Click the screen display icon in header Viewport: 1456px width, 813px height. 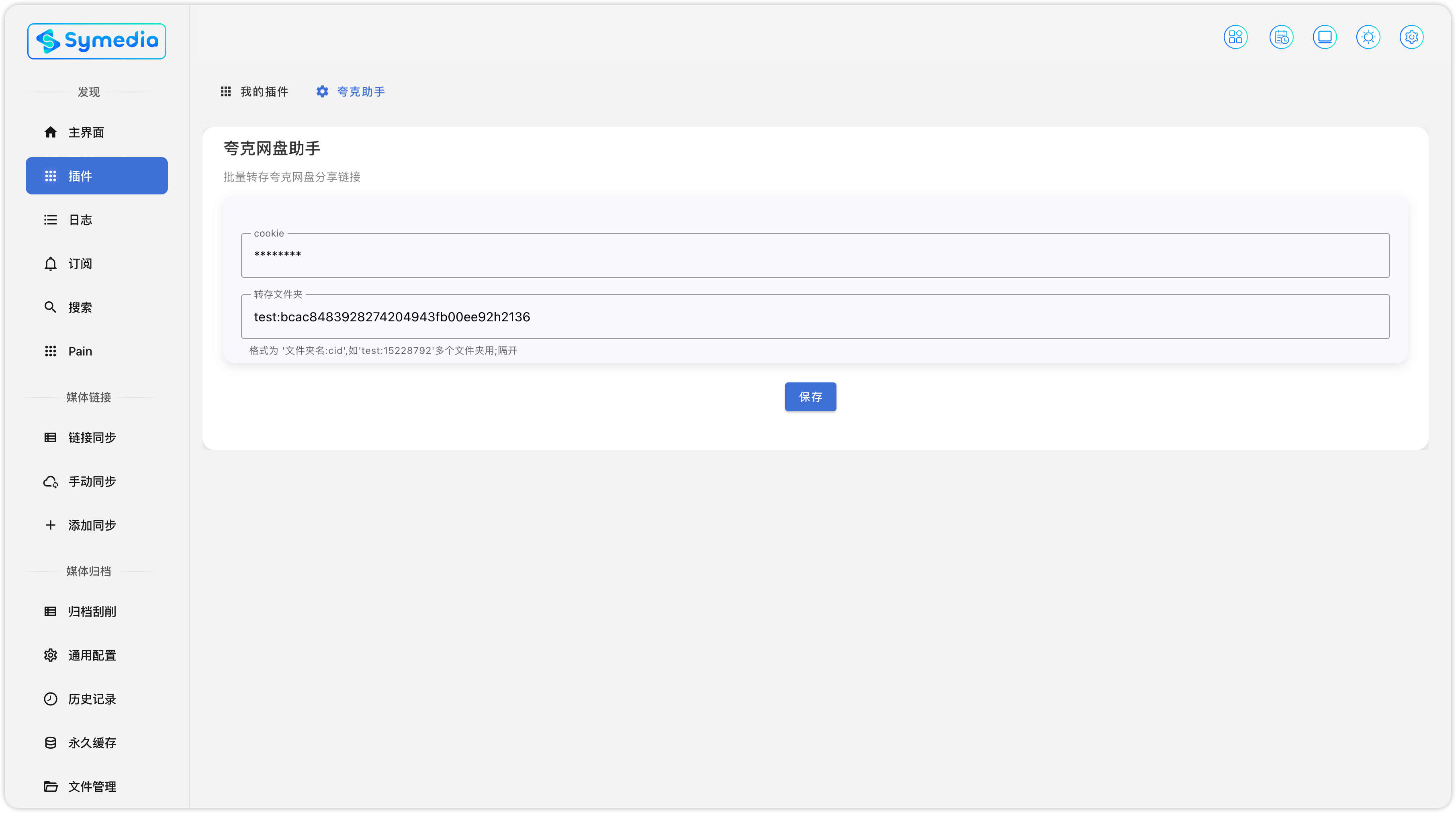pyautogui.click(x=1324, y=37)
